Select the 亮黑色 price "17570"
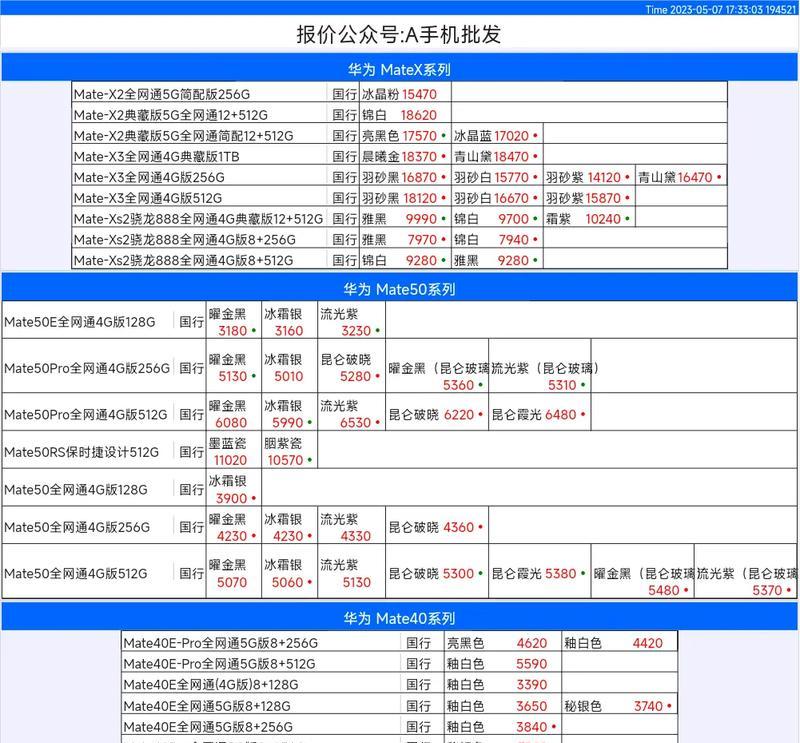Viewport: 800px width, 743px height. 419,136
